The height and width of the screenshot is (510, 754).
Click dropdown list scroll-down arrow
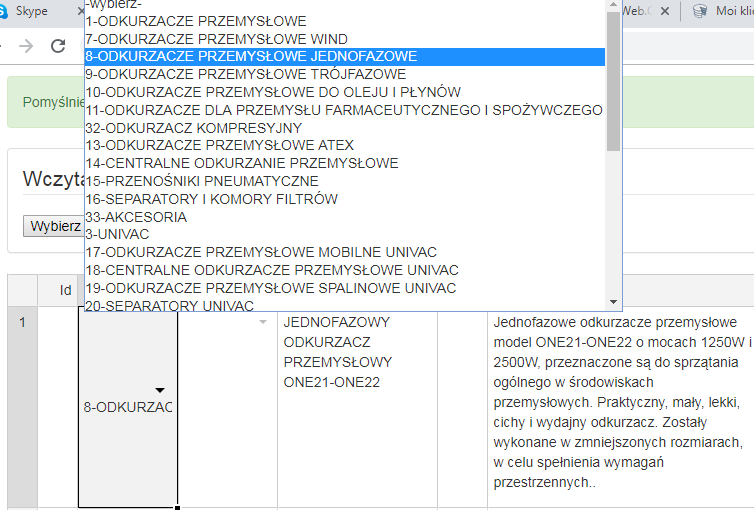click(613, 302)
